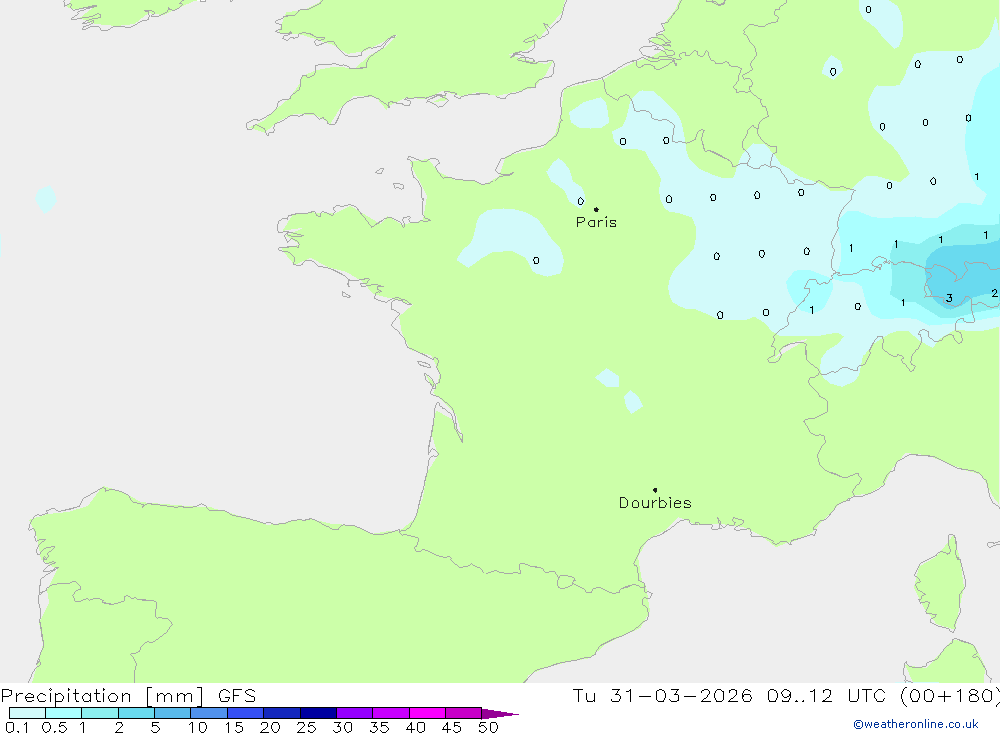Click the 20 mm dark blue legend swatch
The width and height of the screenshot is (1000, 733).
(x=281, y=713)
